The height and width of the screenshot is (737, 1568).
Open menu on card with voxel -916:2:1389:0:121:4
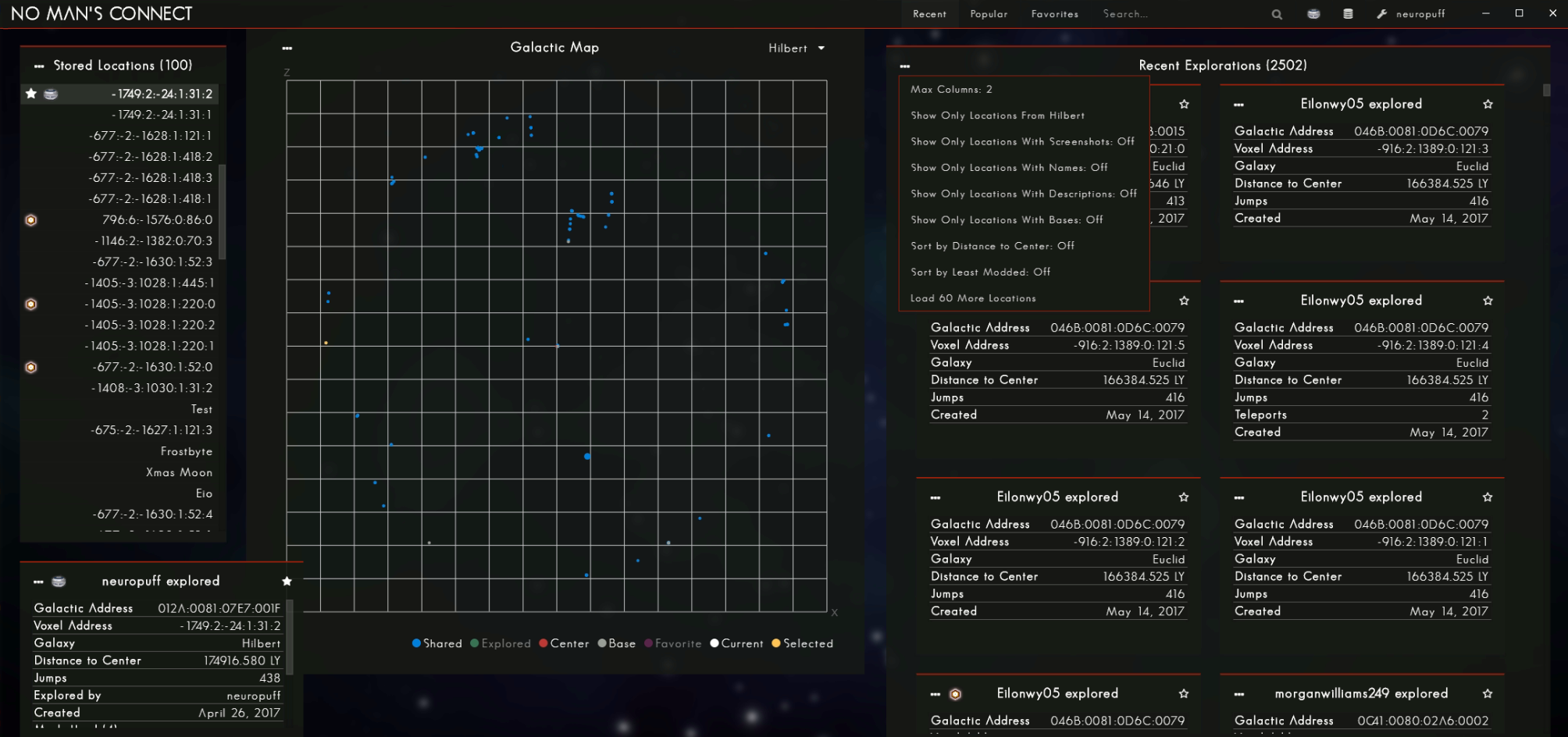[1239, 301]
